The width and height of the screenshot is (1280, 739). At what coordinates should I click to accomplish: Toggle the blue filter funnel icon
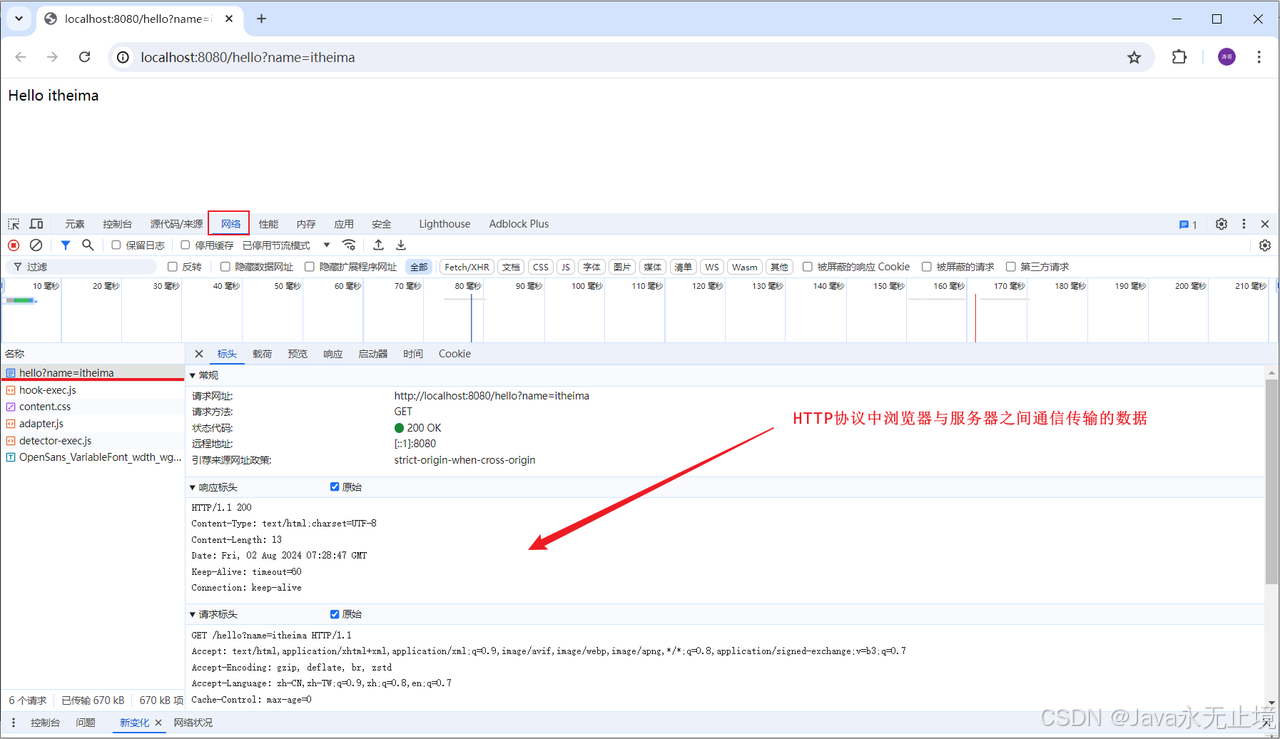point(65,245)
